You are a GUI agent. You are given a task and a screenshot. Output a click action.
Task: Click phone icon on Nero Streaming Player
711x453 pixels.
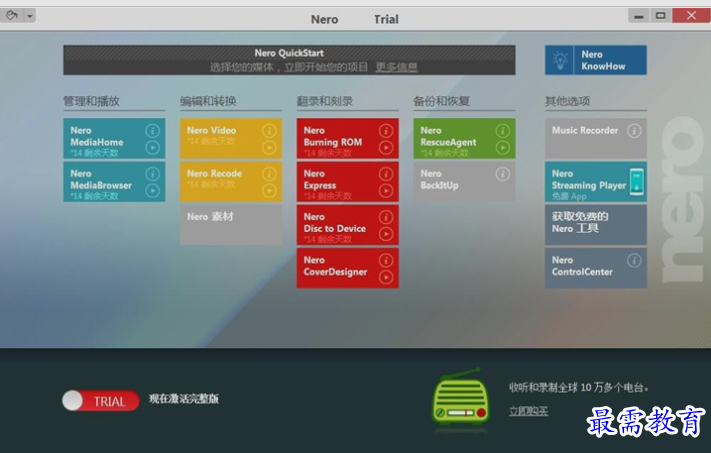[x=637, y=182]
